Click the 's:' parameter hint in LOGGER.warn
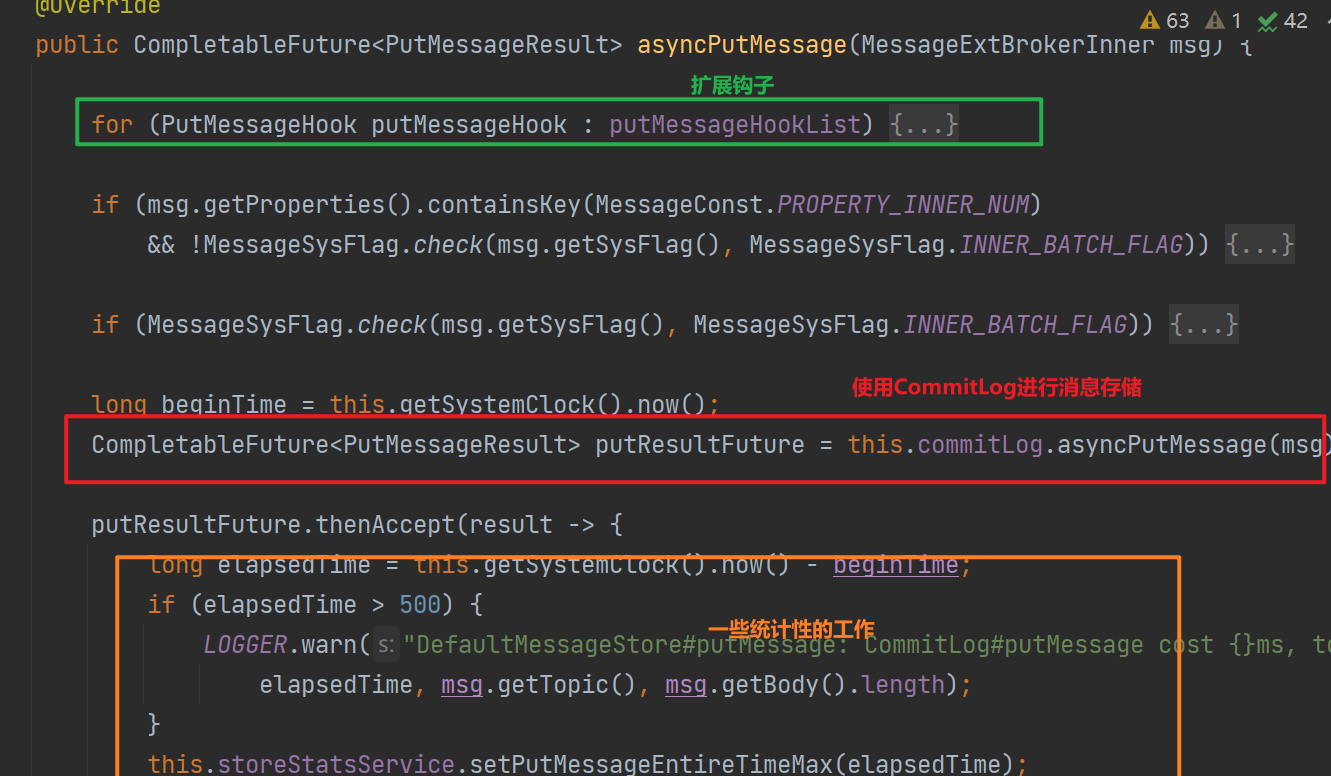Viewport: 1331px width, 776px height. [386, 645]
